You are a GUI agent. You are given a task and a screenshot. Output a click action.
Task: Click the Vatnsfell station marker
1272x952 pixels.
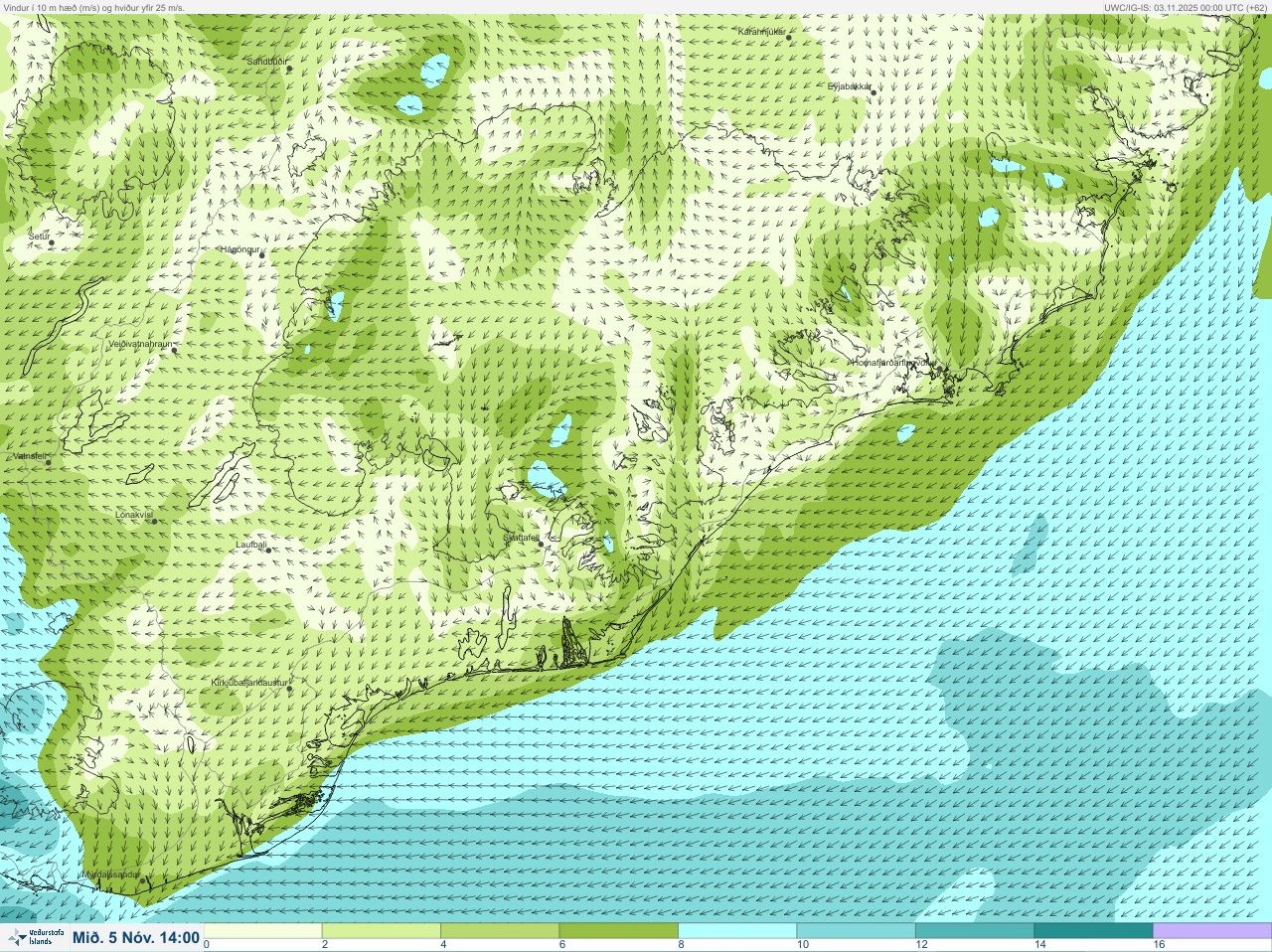[48, 462]
